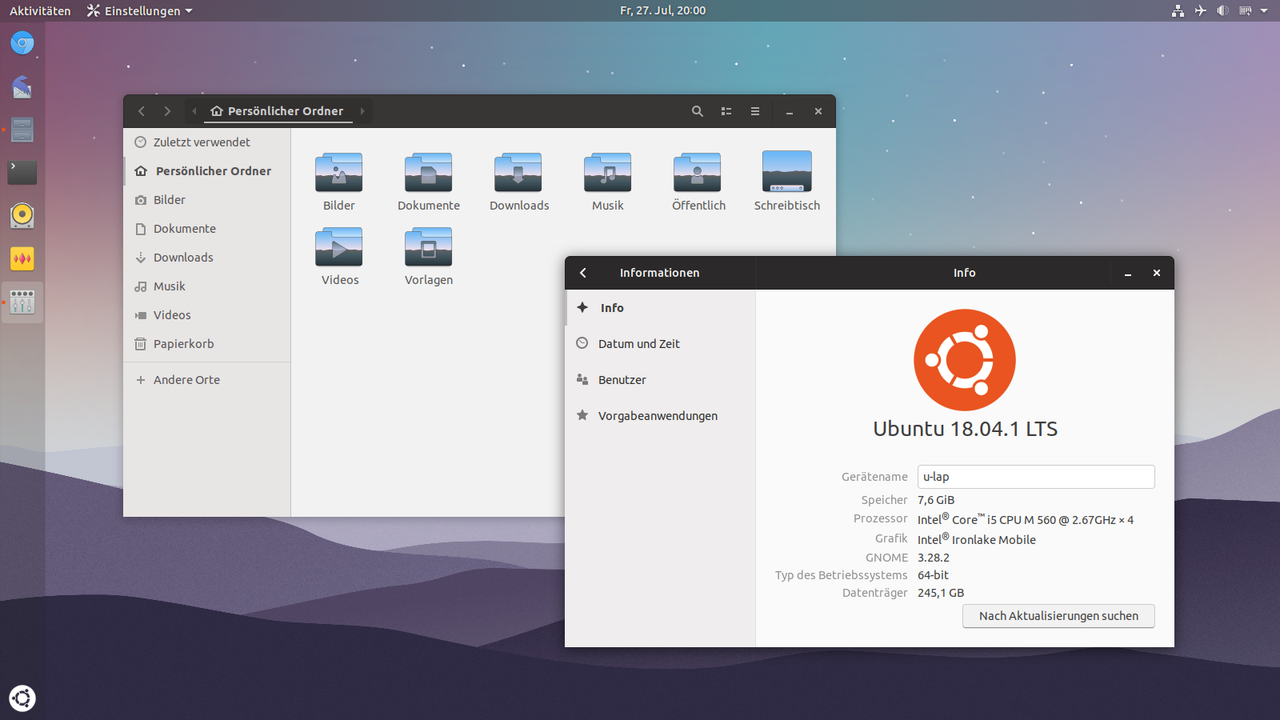Open the Bilder folder icon
1280x720 pixels.
coord(339,173)
